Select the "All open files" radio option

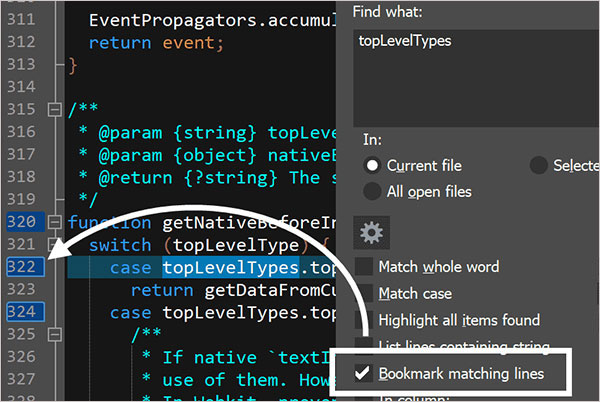(x=373, y=190)
